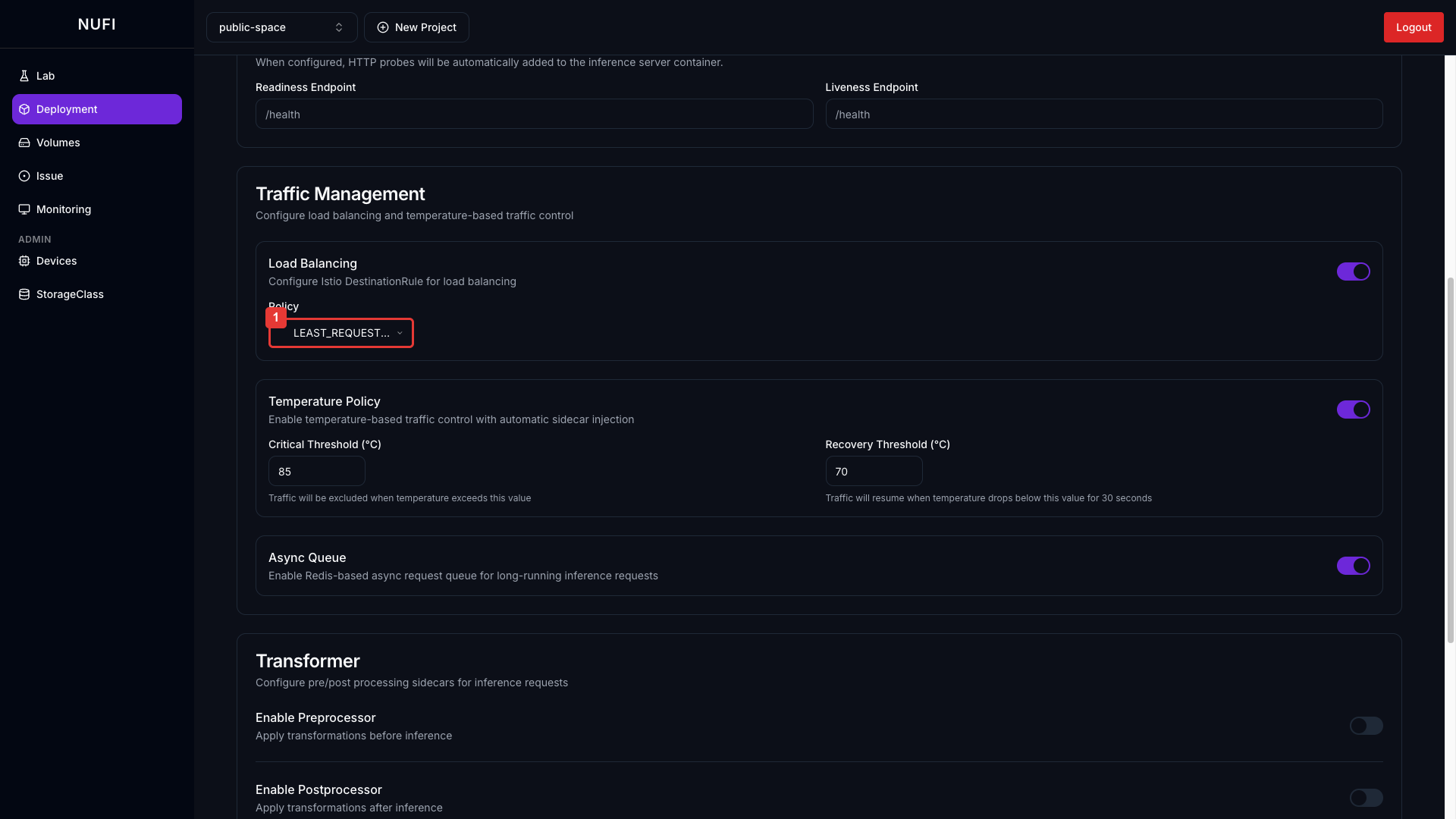
Task: Select the Lab icon in the sidebar
Action: pyautogui.click(x=24, y=76)
